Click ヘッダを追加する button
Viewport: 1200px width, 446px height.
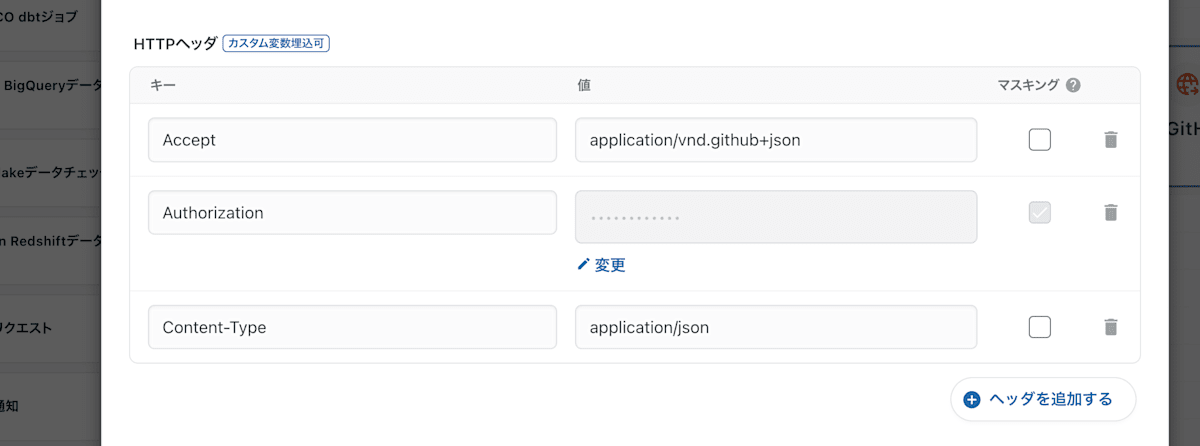(x=1043, y=399)
